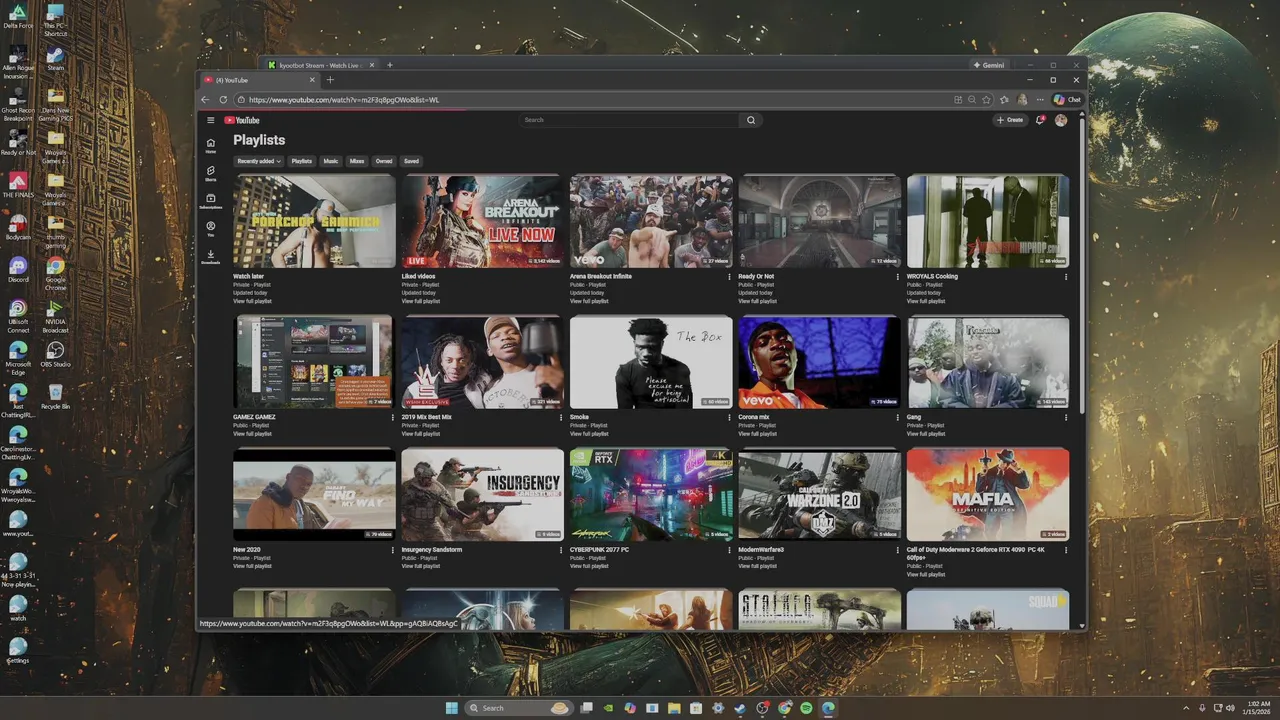
Task: Open Copilot Chat in browser toolbar
Action: point(1067,100)
